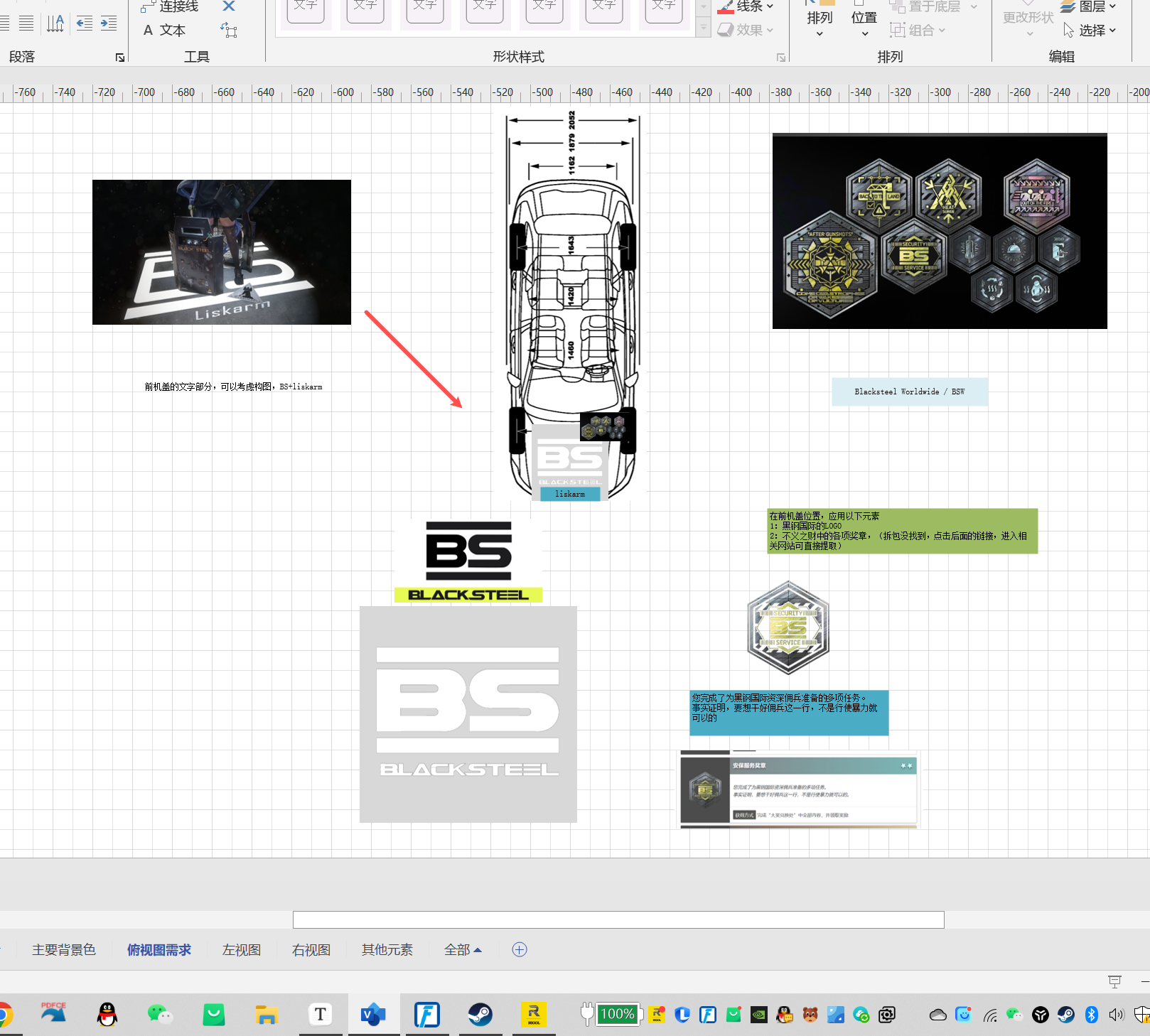Select the liskarm label on car hood
Screen dimensions: 1150x1036
(x=570, y=494)
